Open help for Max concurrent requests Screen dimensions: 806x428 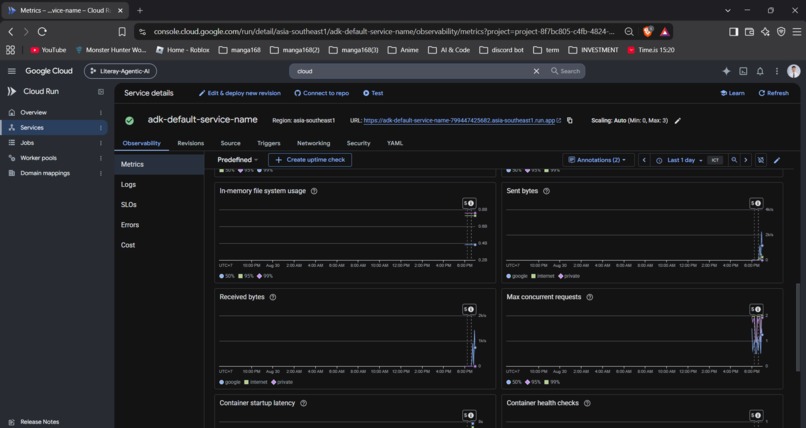coord(590,297)
